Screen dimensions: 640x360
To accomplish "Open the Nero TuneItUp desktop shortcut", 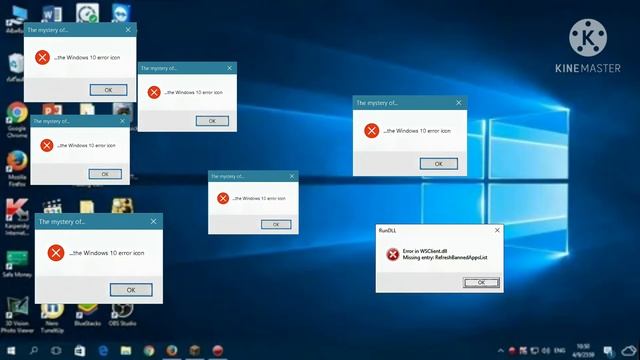I will click(52, 318).
